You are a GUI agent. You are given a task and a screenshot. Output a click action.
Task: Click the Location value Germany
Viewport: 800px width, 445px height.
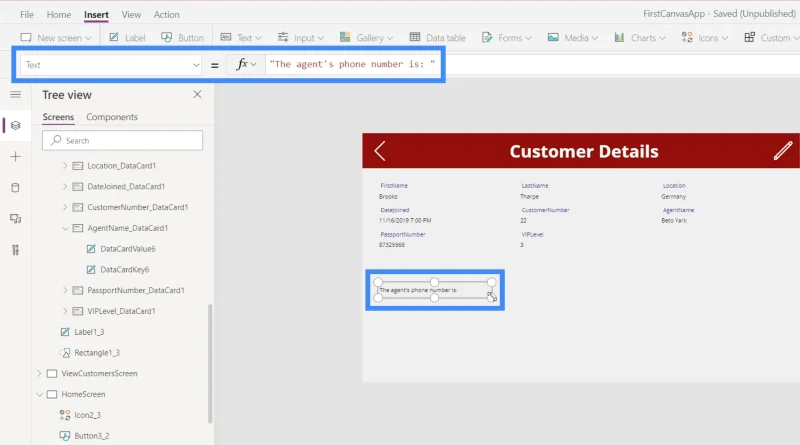point(673,196)
